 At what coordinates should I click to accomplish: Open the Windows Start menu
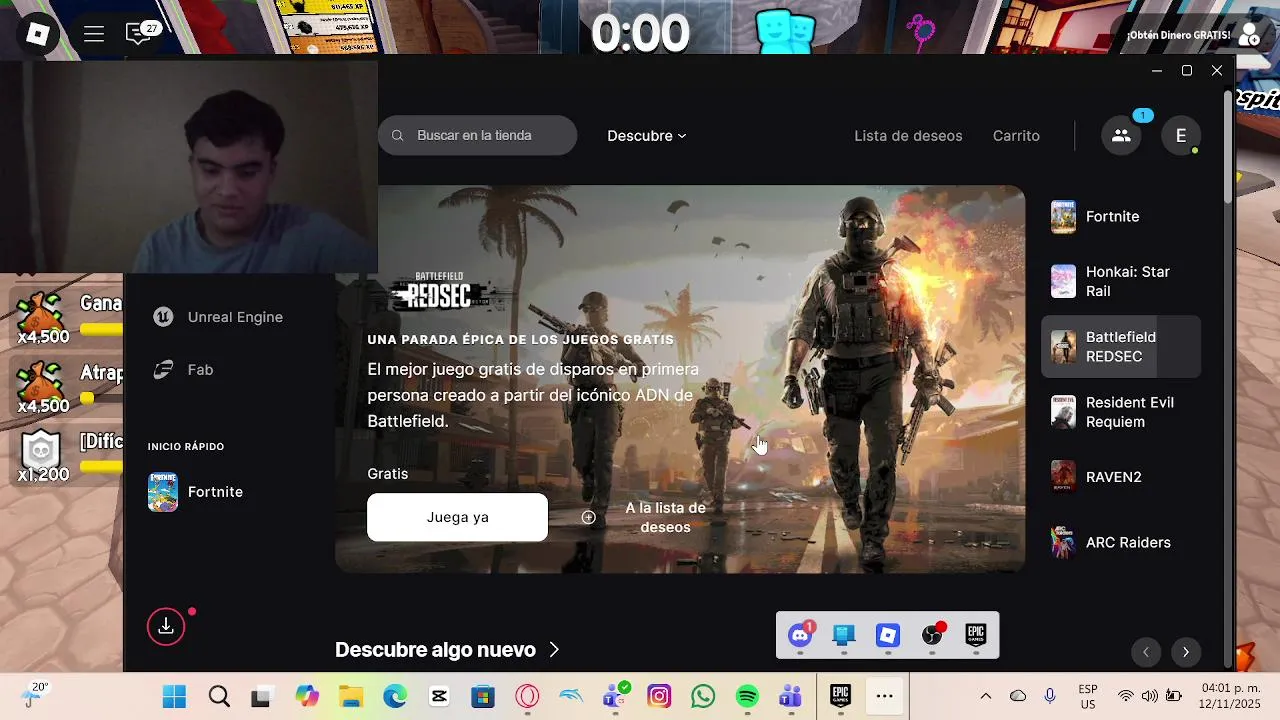click(x=174, y=697)
